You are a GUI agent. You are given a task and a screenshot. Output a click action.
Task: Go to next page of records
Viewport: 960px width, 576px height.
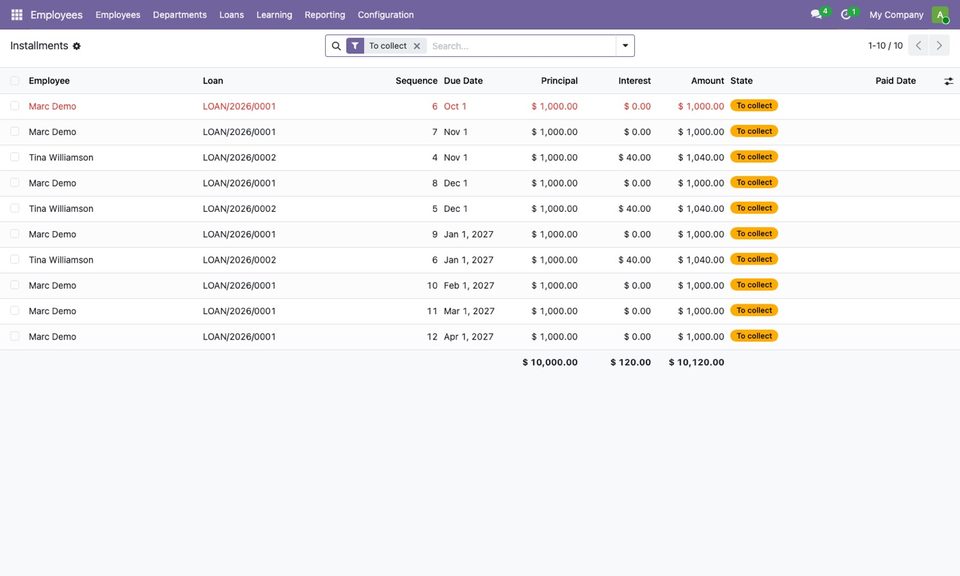tap(939, 46)
